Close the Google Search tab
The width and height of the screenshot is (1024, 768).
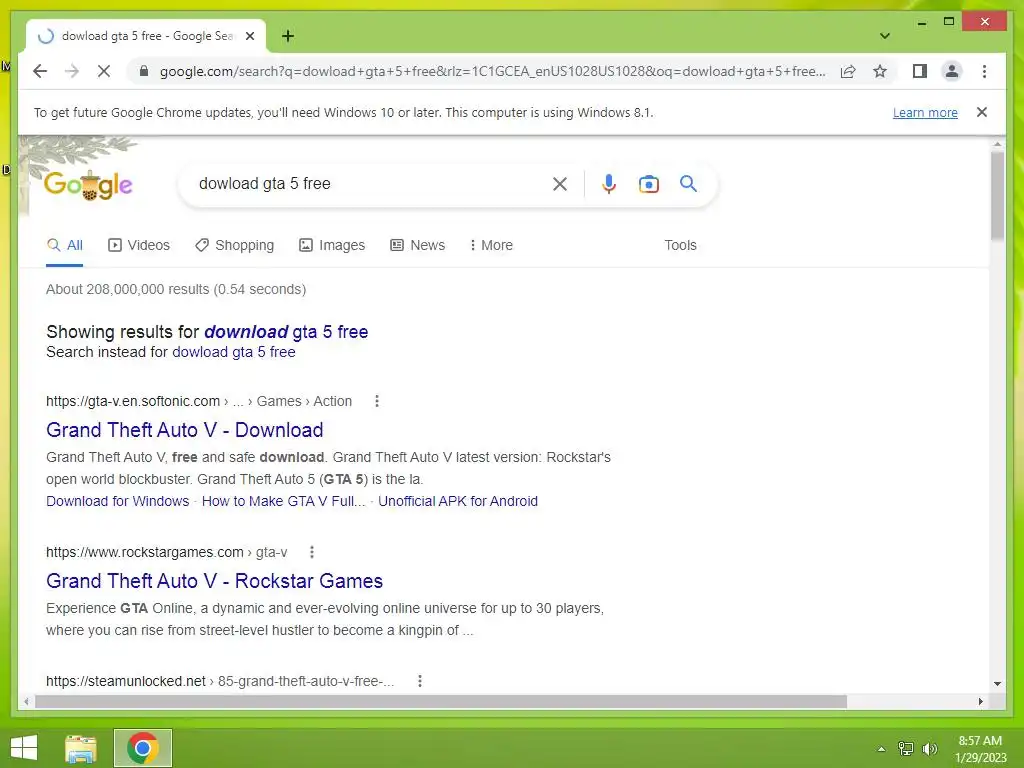pyautogui.click(x=249, y=36)
